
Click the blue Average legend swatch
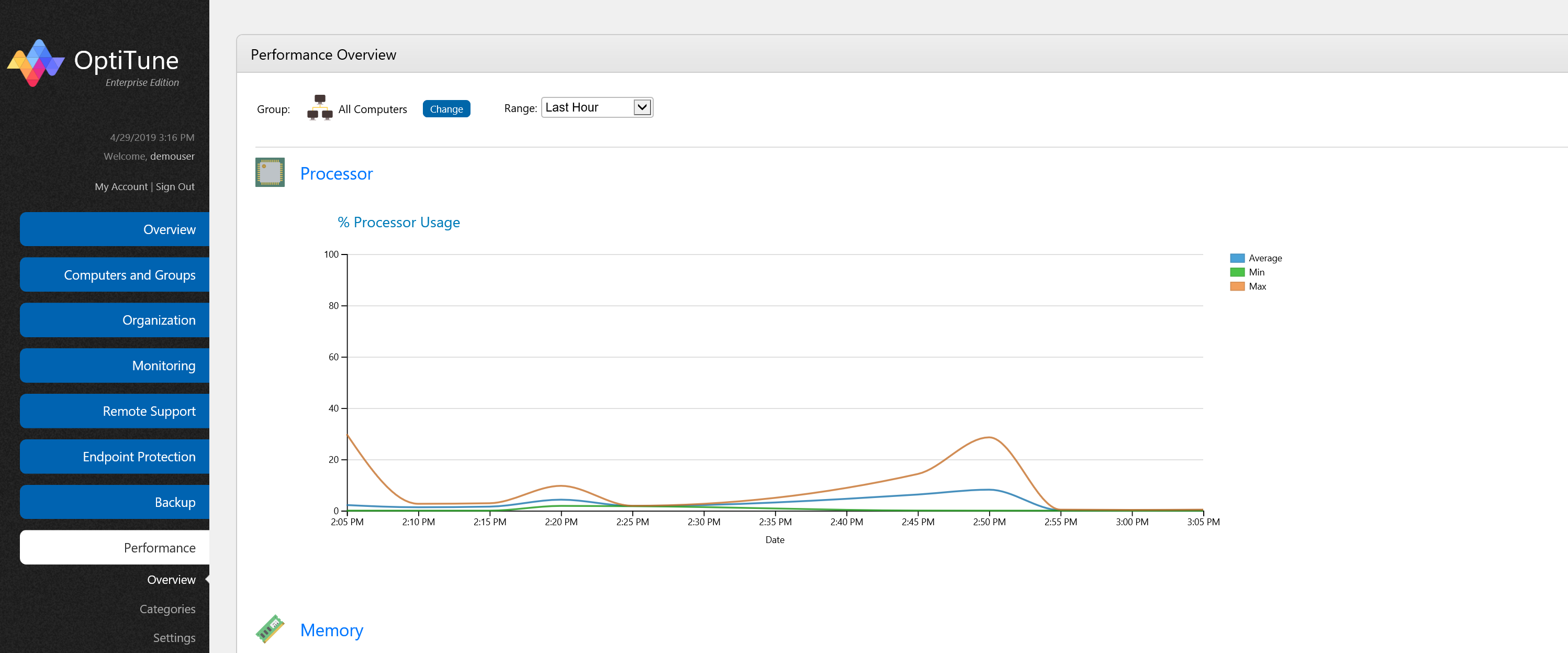(1237, 258)
